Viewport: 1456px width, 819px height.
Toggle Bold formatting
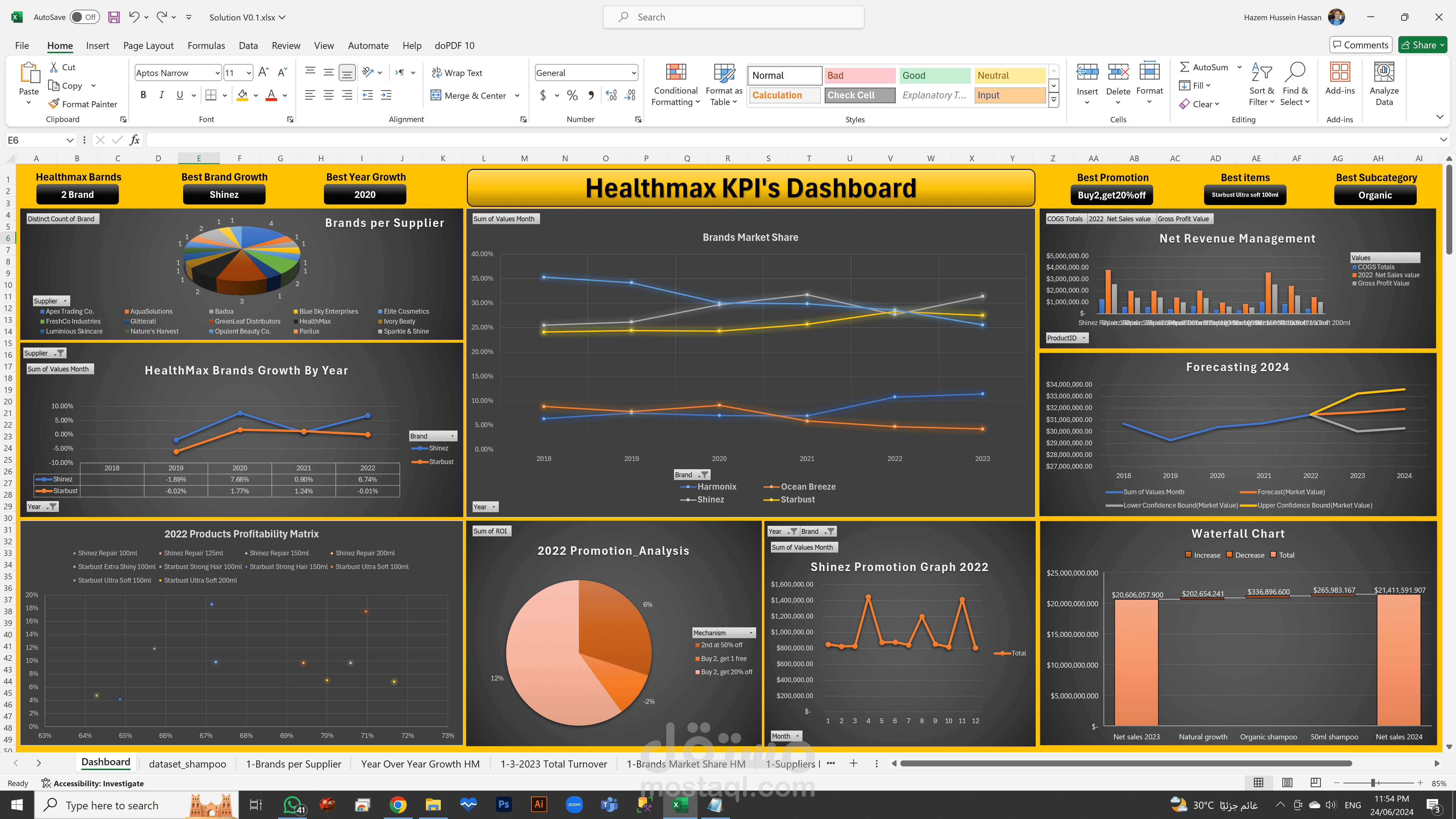[x=143, y=95]
